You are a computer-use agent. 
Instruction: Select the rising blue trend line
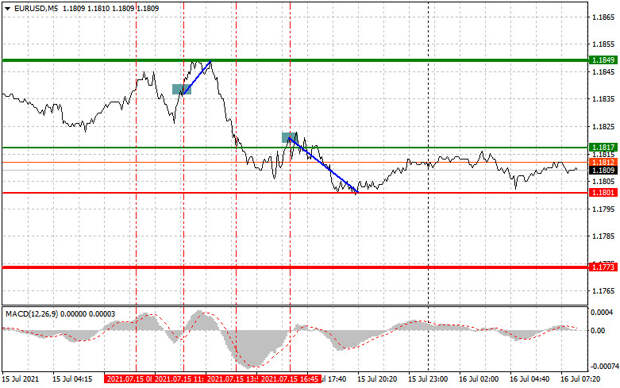[197, 77]
